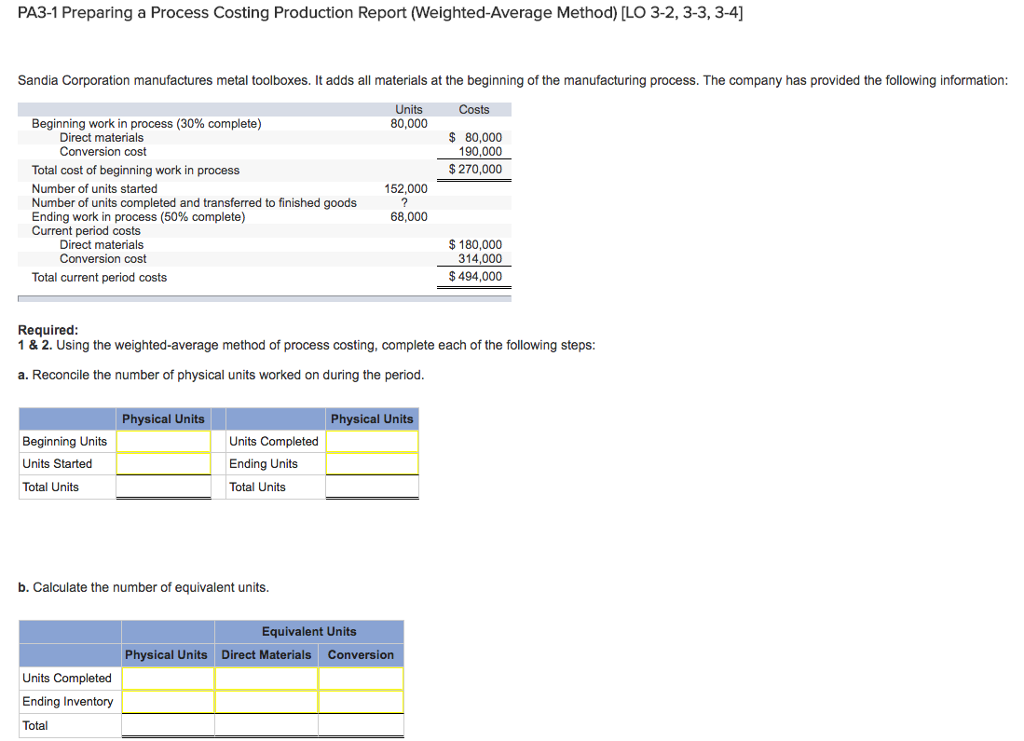Image resolution: width=1024 pixels, height=741 pixels.
Task: Click the left Total Units cell
Action: (163, 486)
